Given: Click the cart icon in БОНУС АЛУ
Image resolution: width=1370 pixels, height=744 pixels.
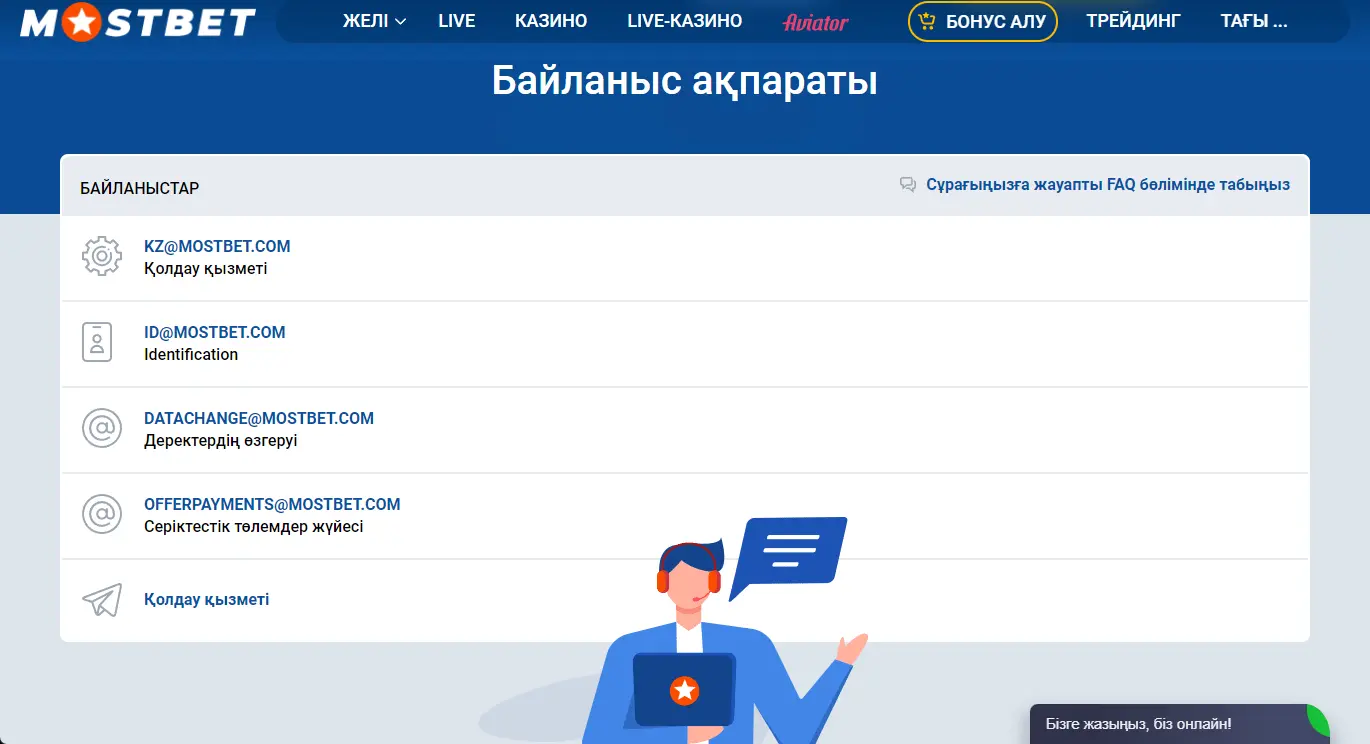Looking at the screenshot, I should (928, 21).
